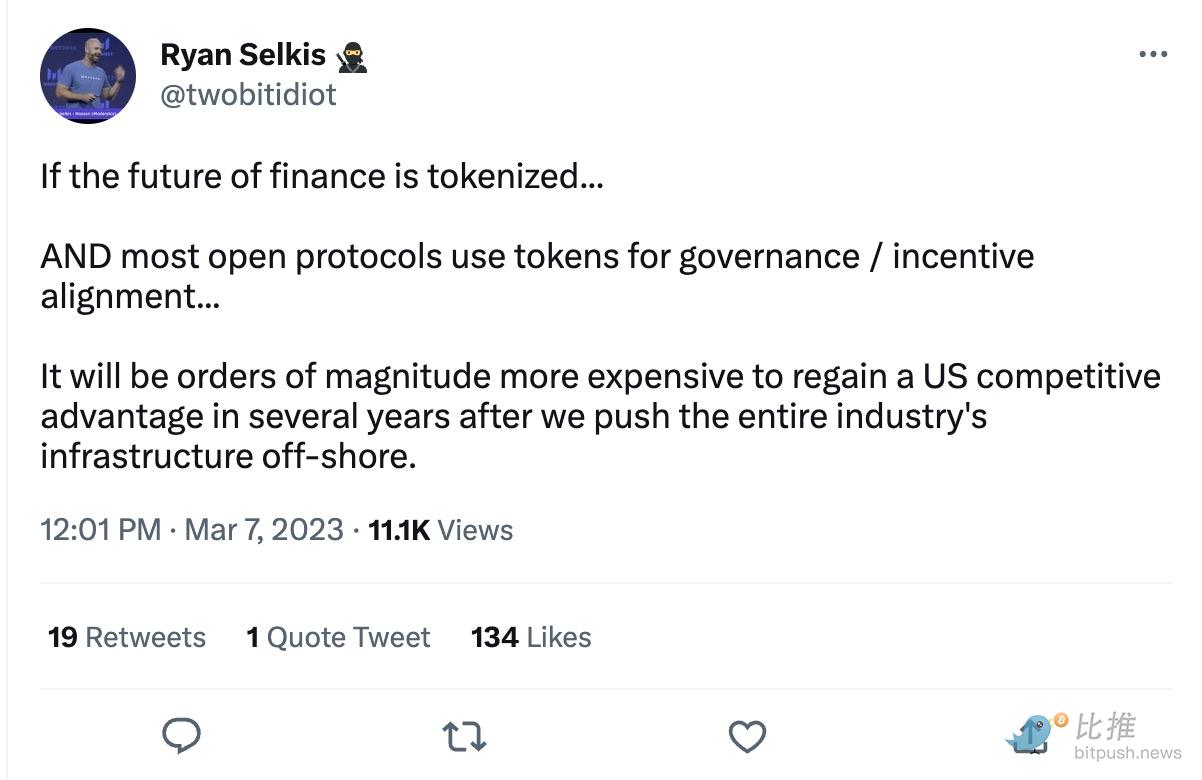Click the orange bitcoin coin on bird logo
The image size is (1202, 780).
1061,720
